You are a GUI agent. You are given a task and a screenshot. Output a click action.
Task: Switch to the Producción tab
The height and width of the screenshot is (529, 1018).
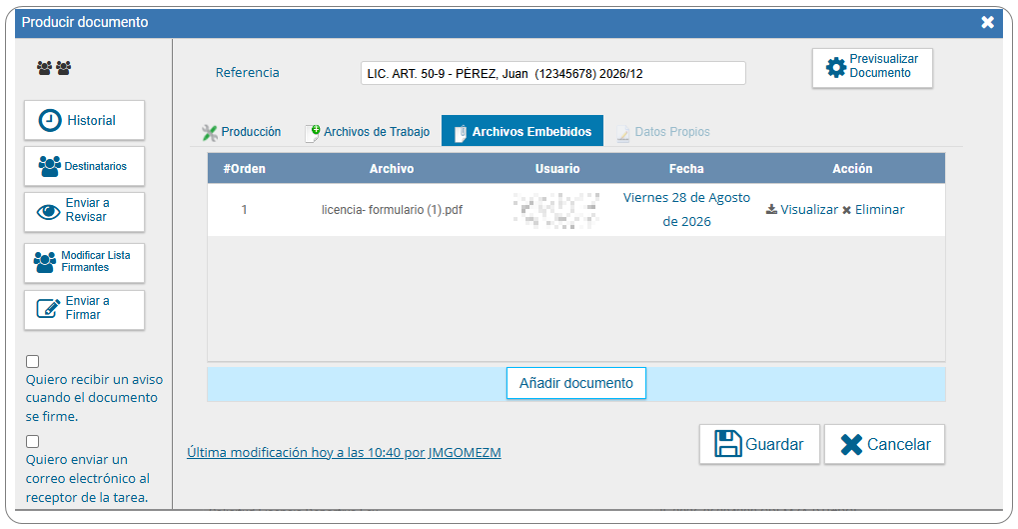(x=242, y=132)
